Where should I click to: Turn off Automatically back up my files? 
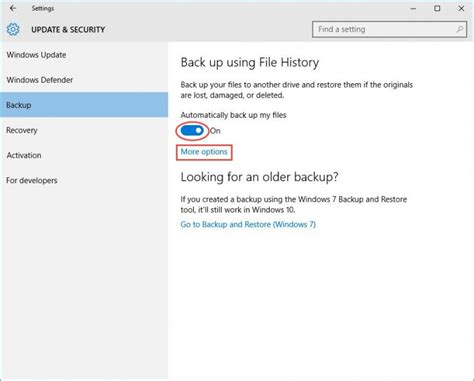pyautogui.click(x=192, y=130)
